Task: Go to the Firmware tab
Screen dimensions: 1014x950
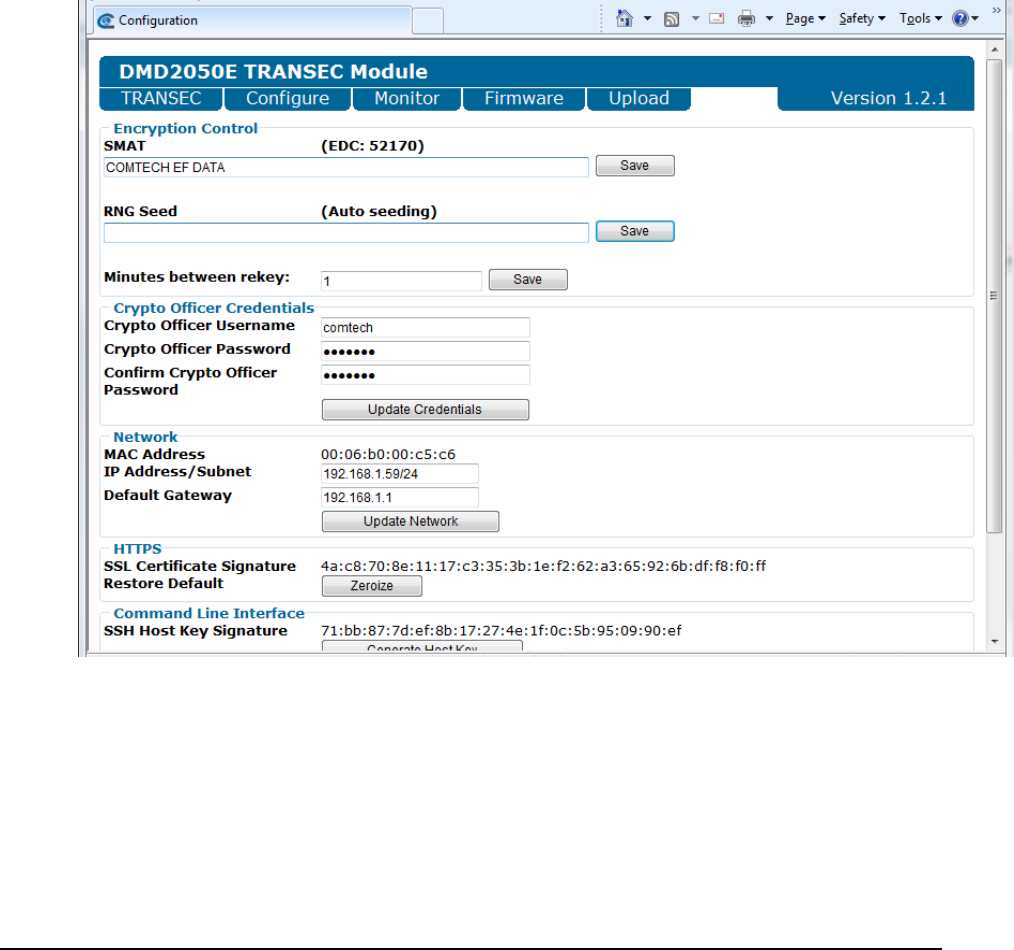Action: coord(523,98)
